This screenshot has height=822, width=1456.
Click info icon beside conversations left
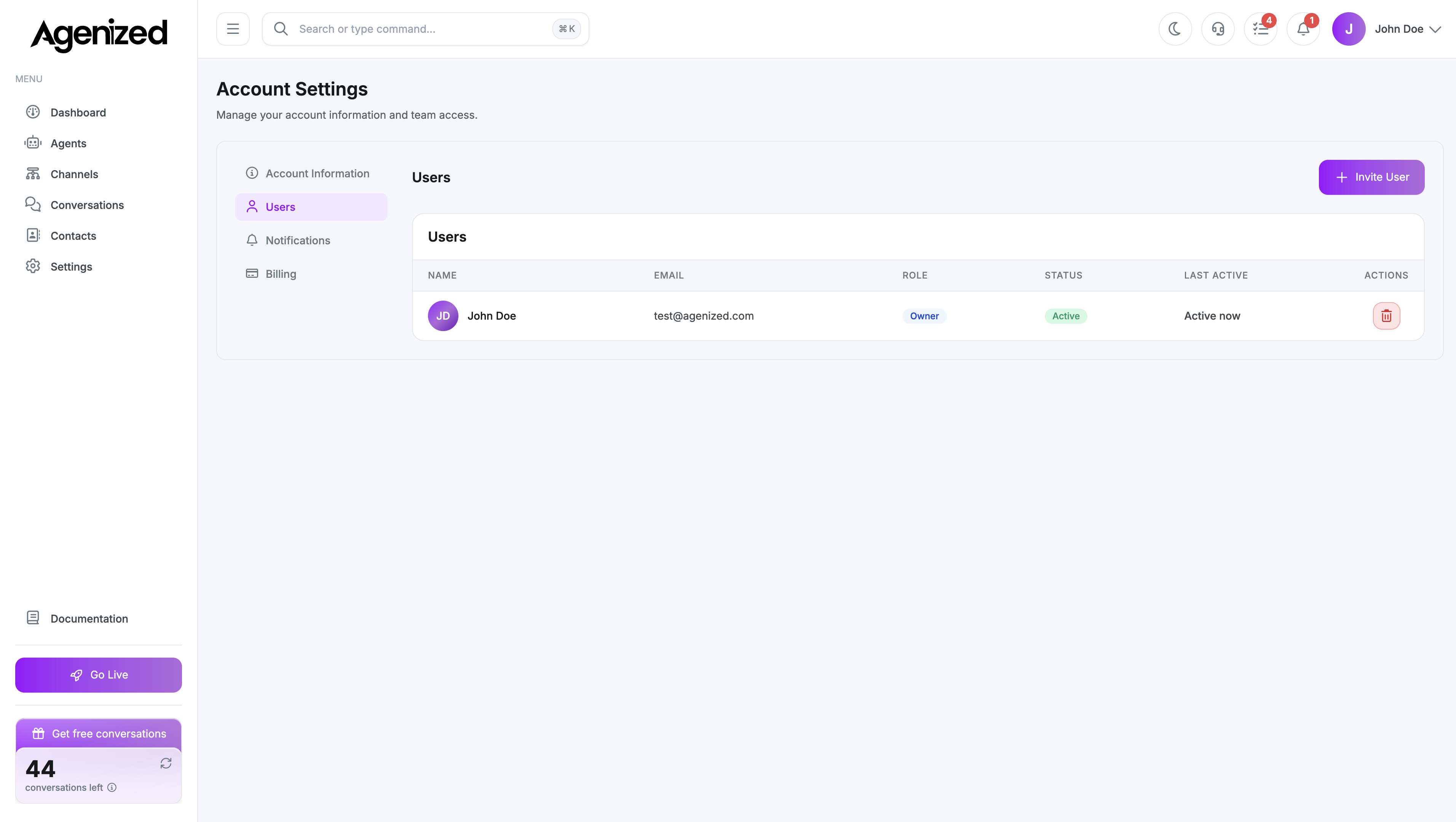coord(112,787)
